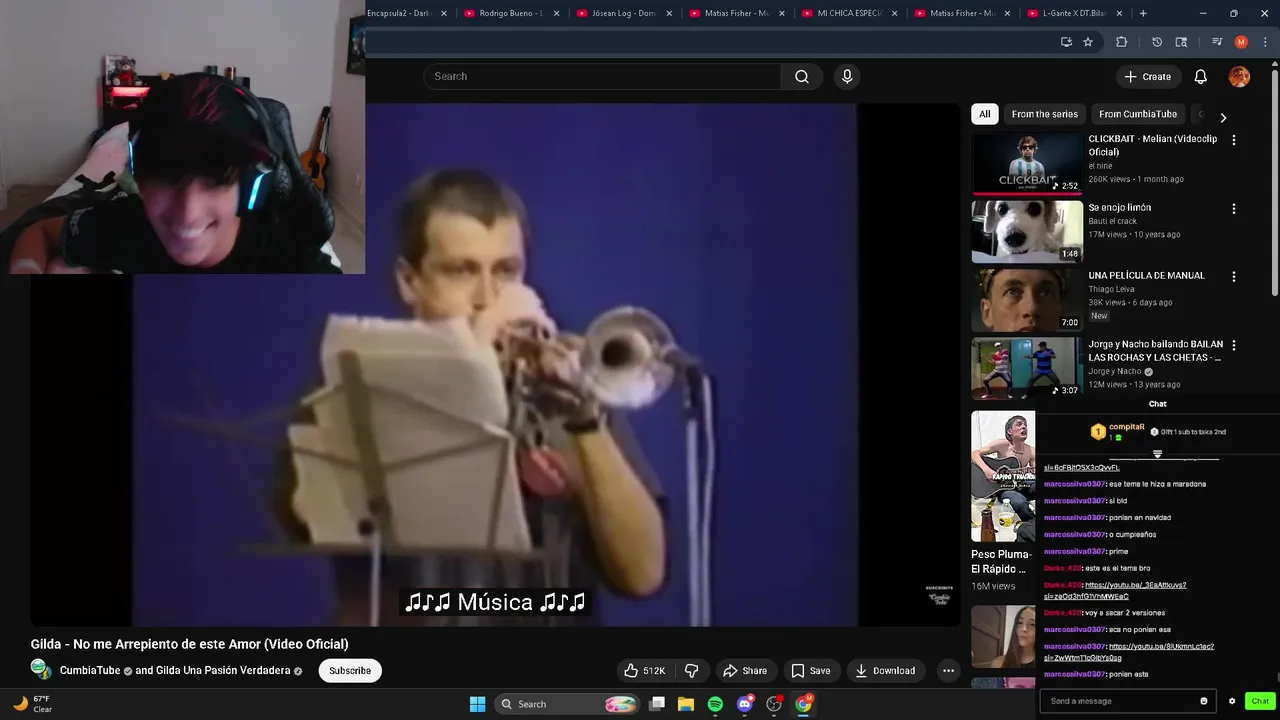Open Chrome profile M avatar

(x=1241, y=42)
